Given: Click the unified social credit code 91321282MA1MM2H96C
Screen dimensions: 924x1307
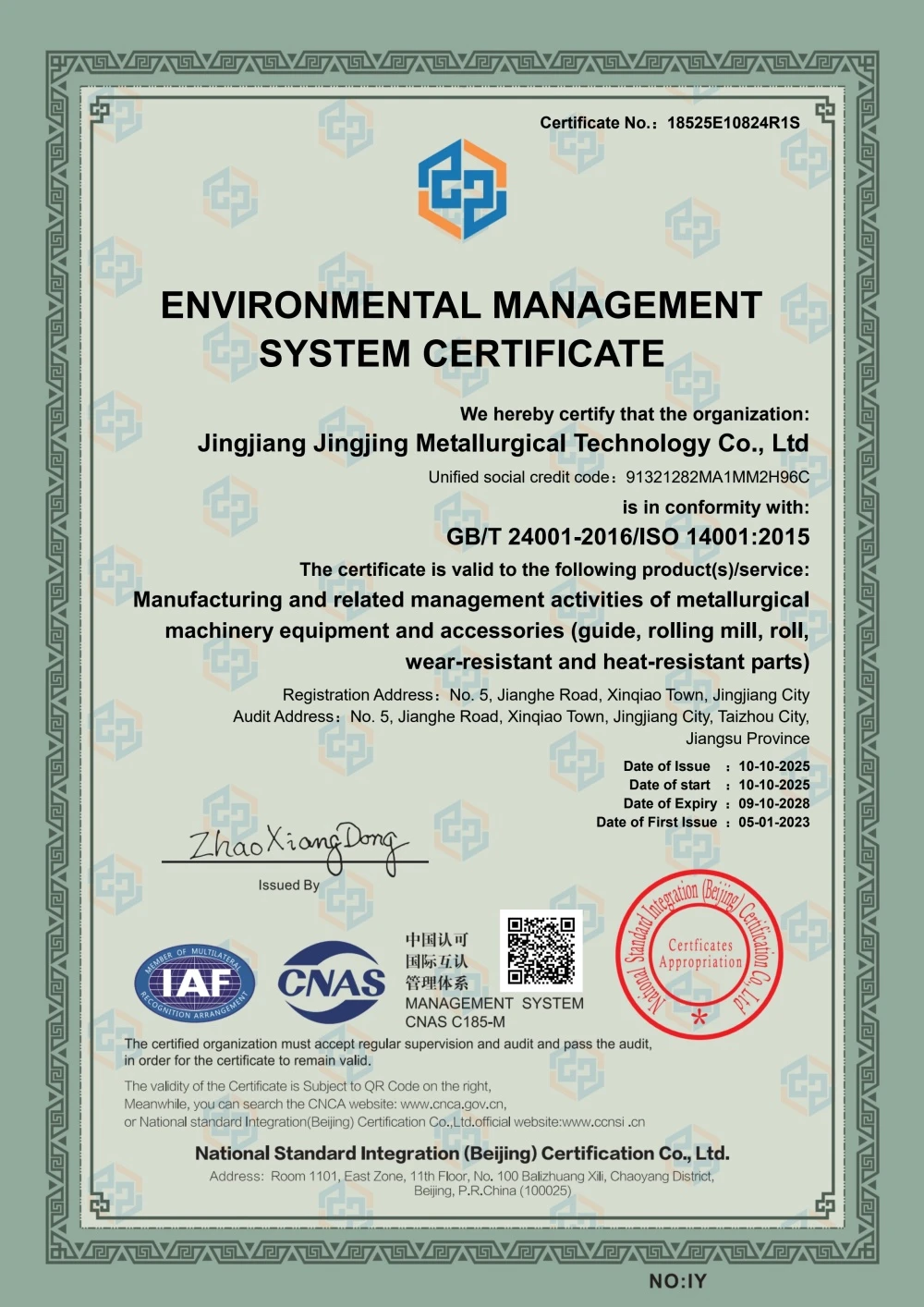Looking at the screenshot, I should pyautogui.click(x=717, y=477).
